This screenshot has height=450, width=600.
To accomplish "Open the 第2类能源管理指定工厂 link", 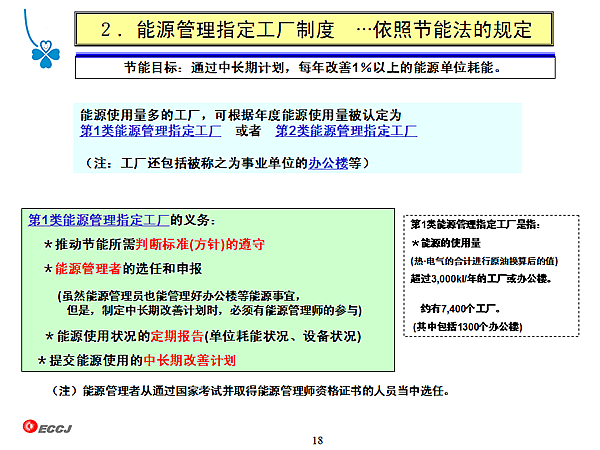I will [x=346, y=130].
